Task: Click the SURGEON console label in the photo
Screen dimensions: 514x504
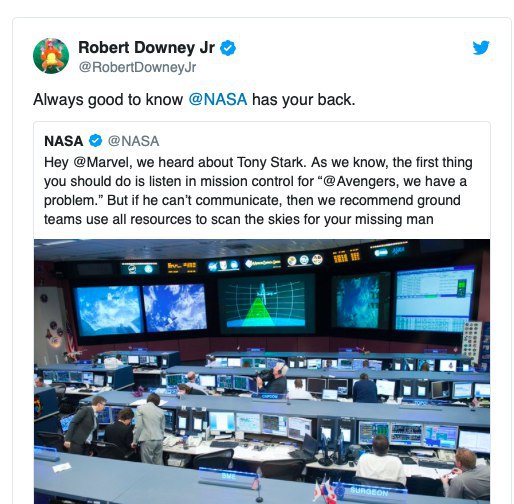Action: click(369, 492)
